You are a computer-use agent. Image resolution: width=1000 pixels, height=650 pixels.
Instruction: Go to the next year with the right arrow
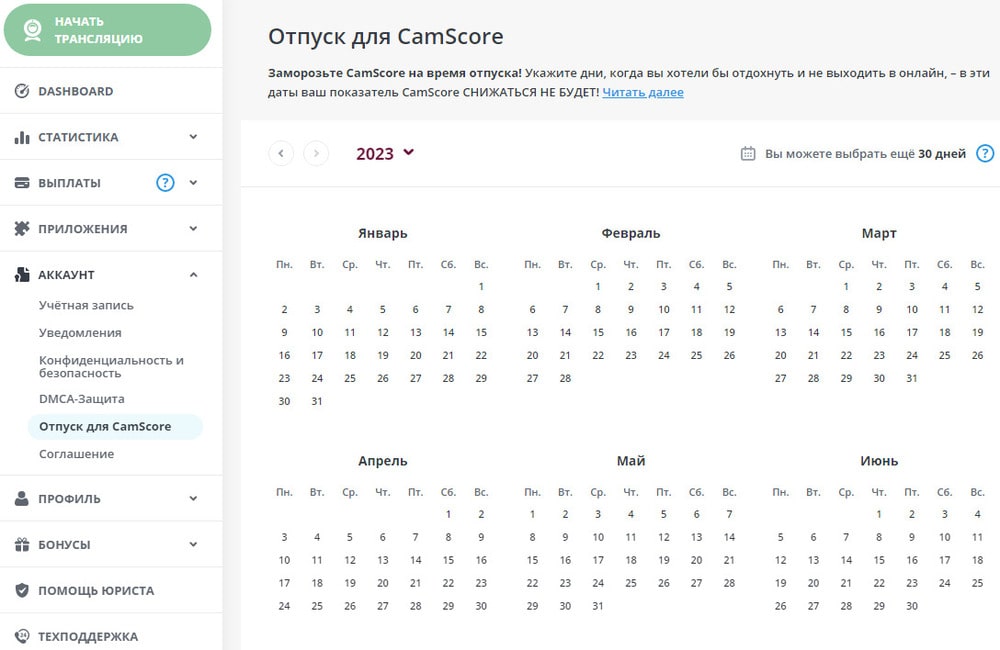pos(316,153)
